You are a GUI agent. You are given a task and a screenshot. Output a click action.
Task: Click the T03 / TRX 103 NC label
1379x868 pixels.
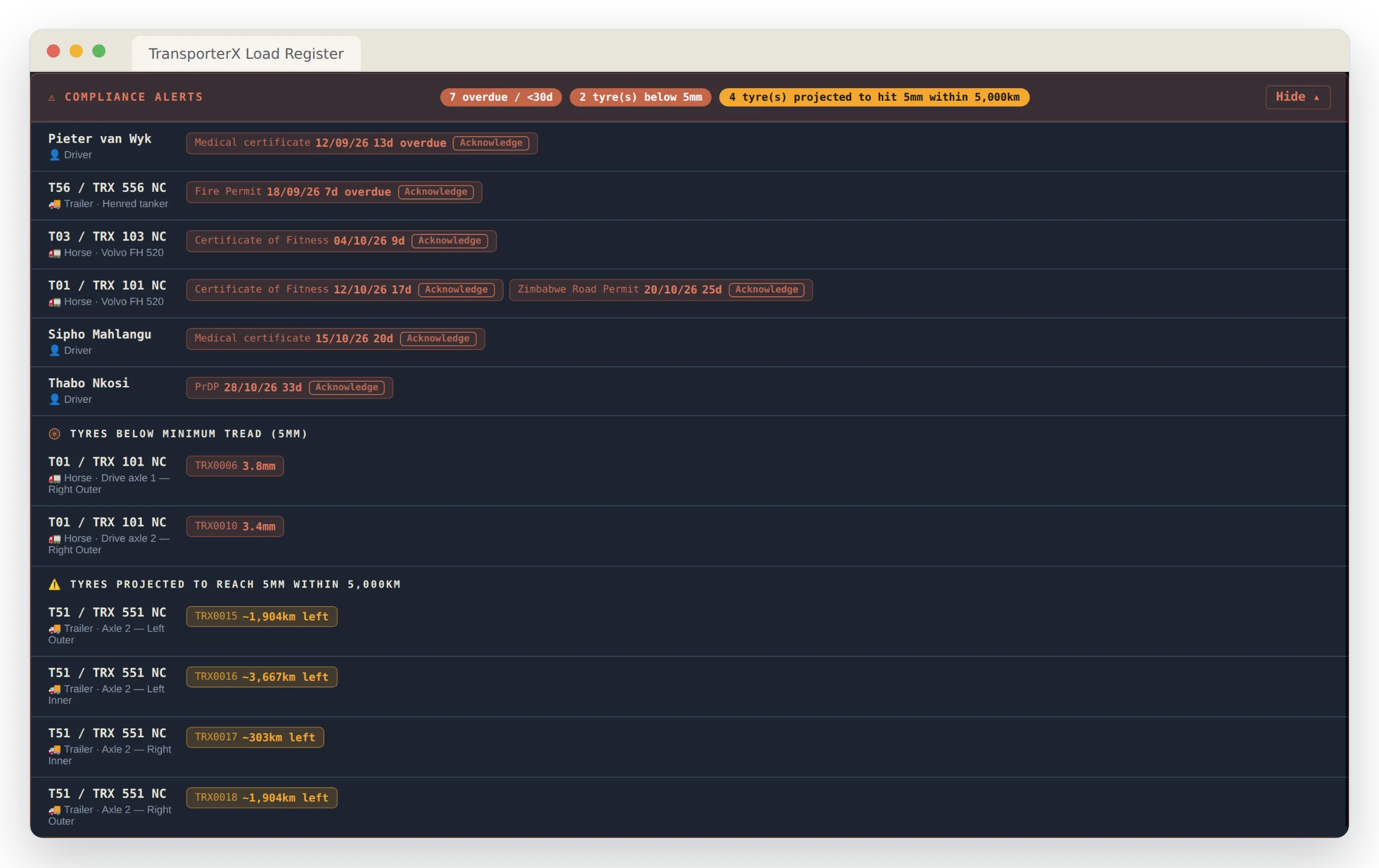pos(107,237)
